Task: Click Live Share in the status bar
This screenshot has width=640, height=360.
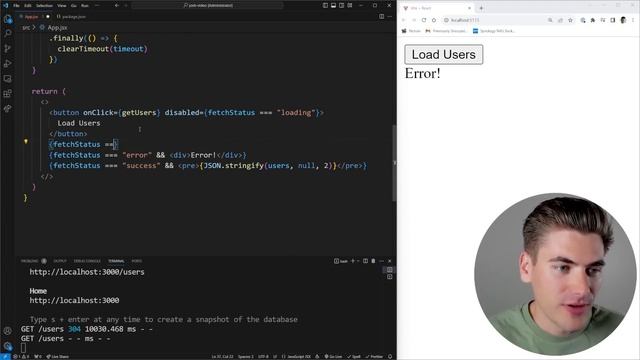Action: coord(58,357)
